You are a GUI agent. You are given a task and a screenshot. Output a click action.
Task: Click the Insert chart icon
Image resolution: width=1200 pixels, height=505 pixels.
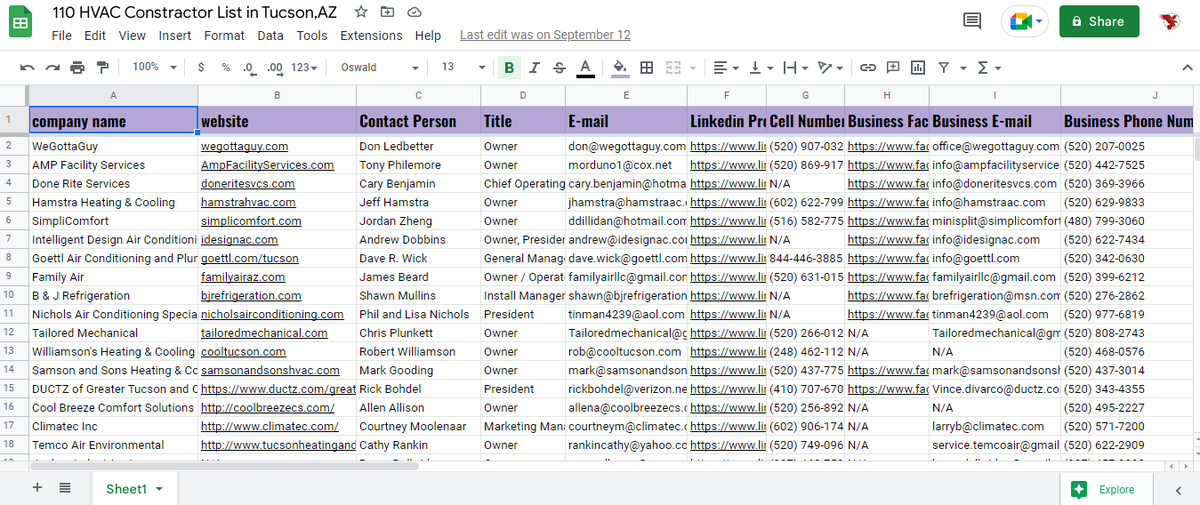[x=917, y=67]
